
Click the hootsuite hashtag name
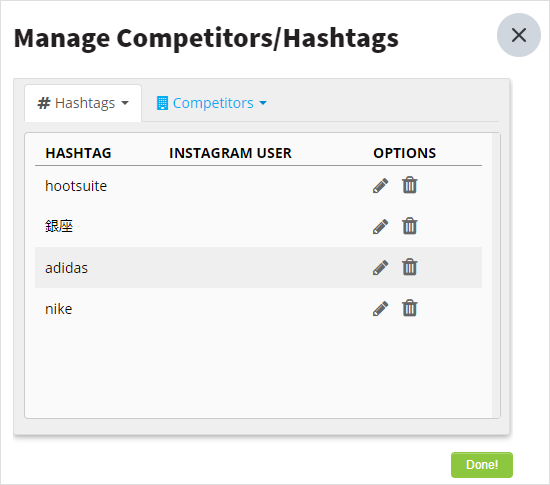(76, 186)
